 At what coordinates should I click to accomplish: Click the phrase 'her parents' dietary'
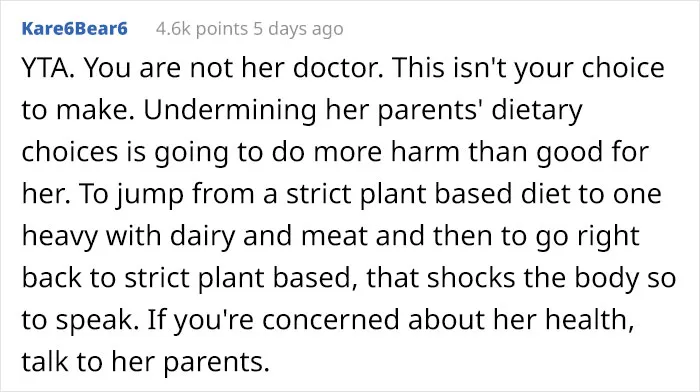(454, 110)
